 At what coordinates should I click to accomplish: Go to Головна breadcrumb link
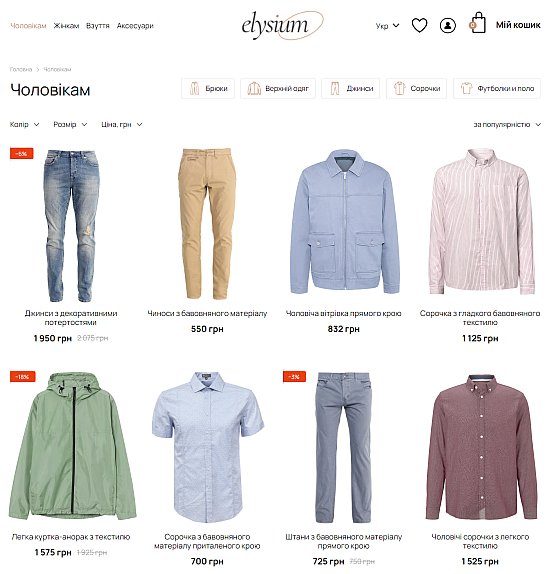[x=21, y=69]
